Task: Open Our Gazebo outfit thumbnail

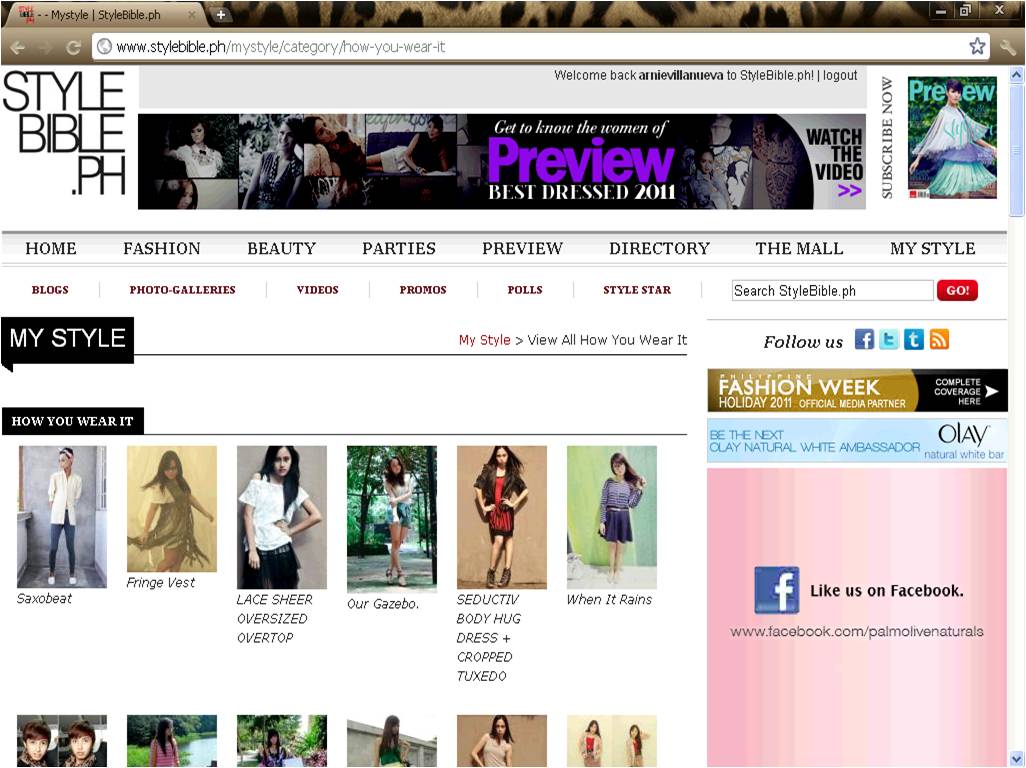Action: point(391,519)
